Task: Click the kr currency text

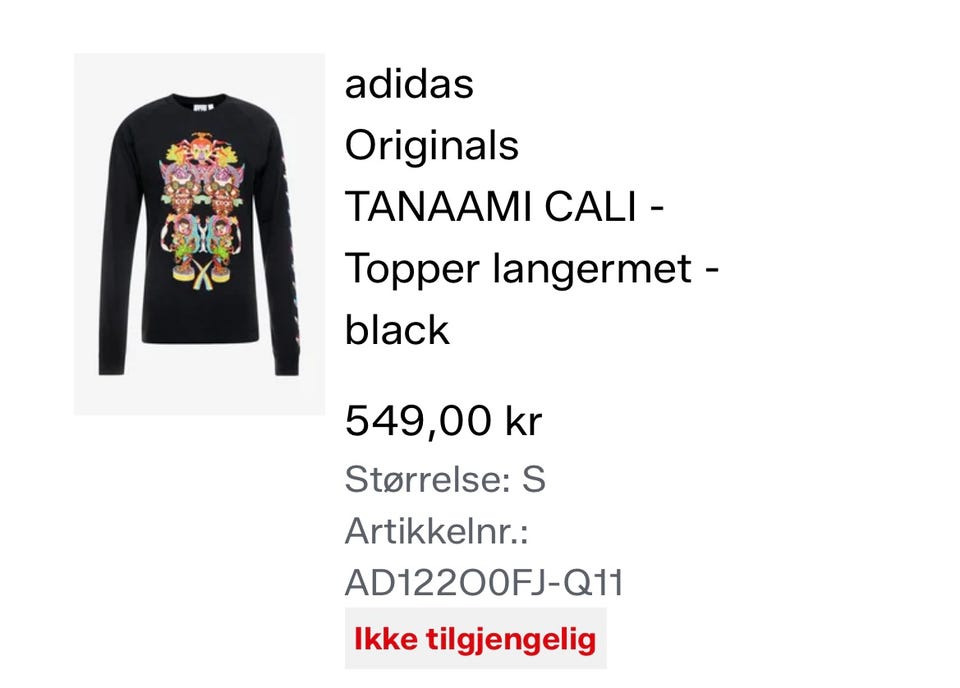Action: tap(524, 421)
